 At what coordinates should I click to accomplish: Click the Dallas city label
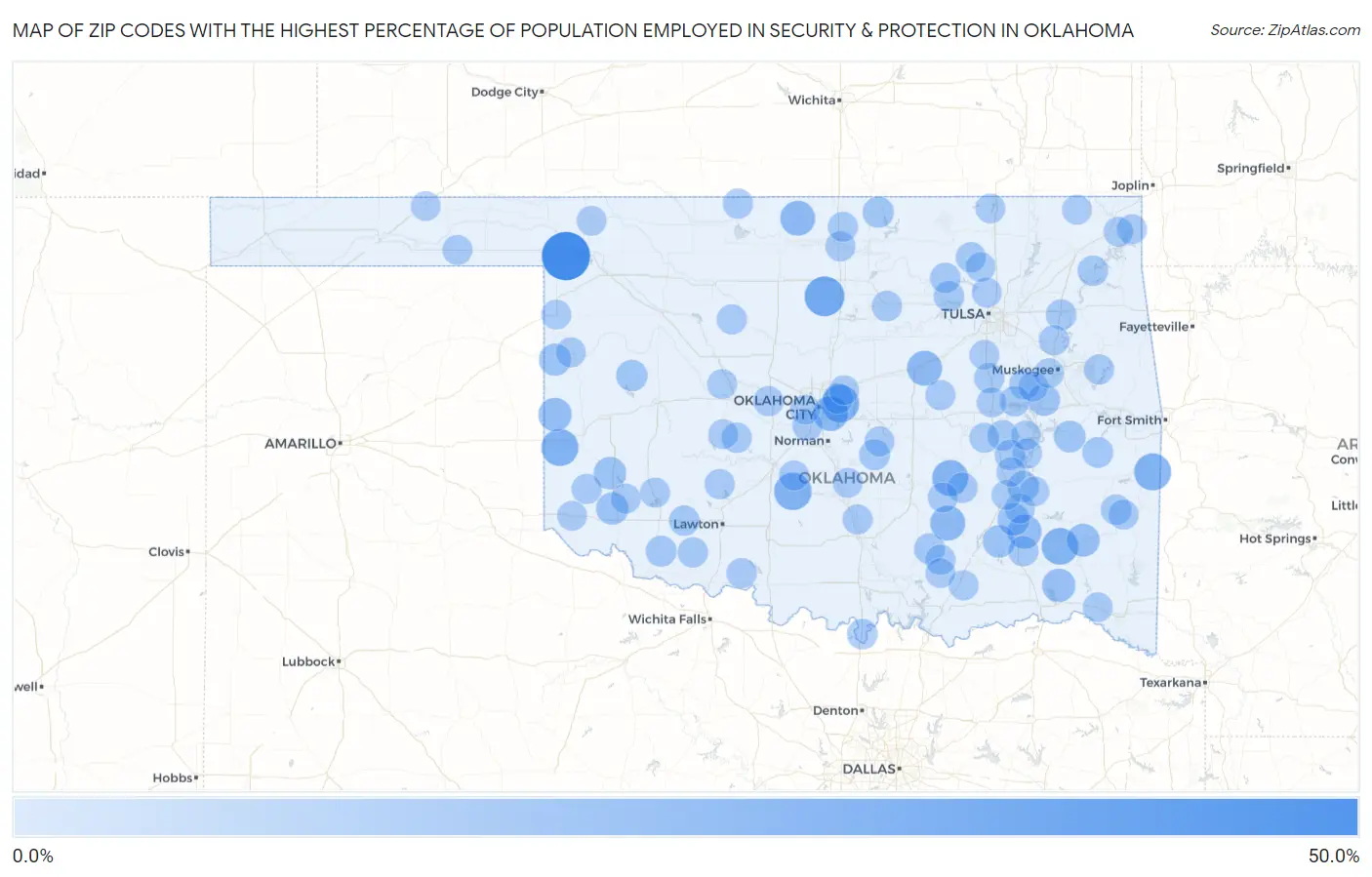(871, 769)
